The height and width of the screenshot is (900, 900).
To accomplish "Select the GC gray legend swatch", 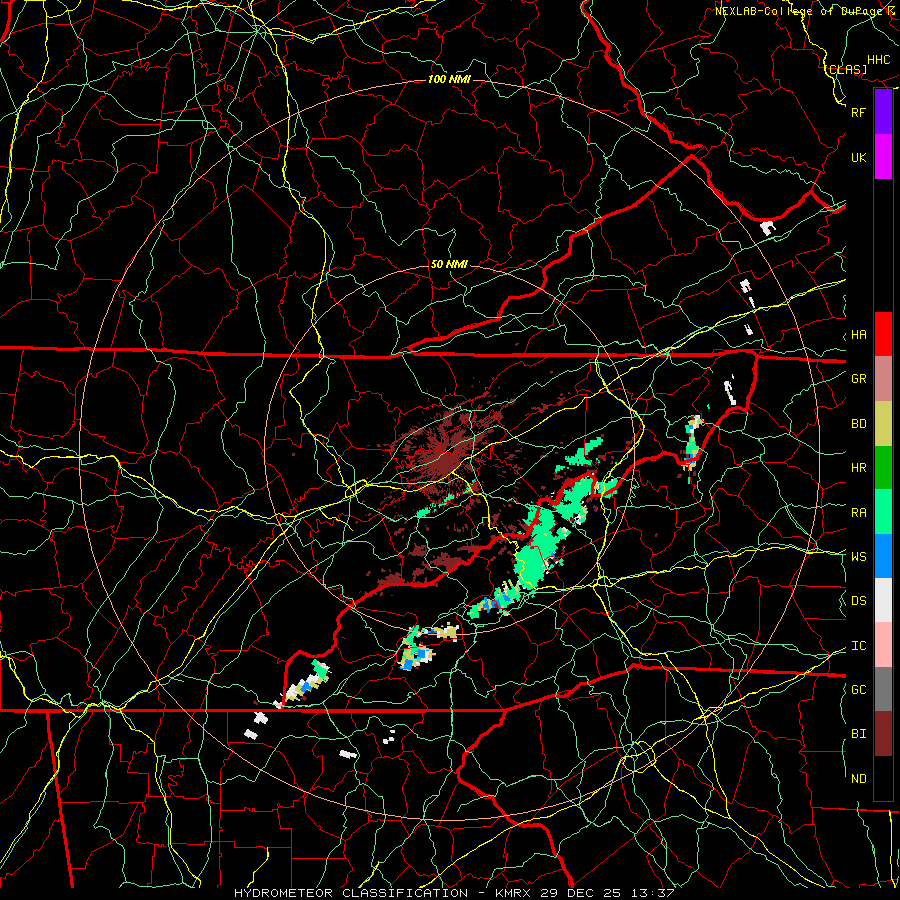I will 883,689.
